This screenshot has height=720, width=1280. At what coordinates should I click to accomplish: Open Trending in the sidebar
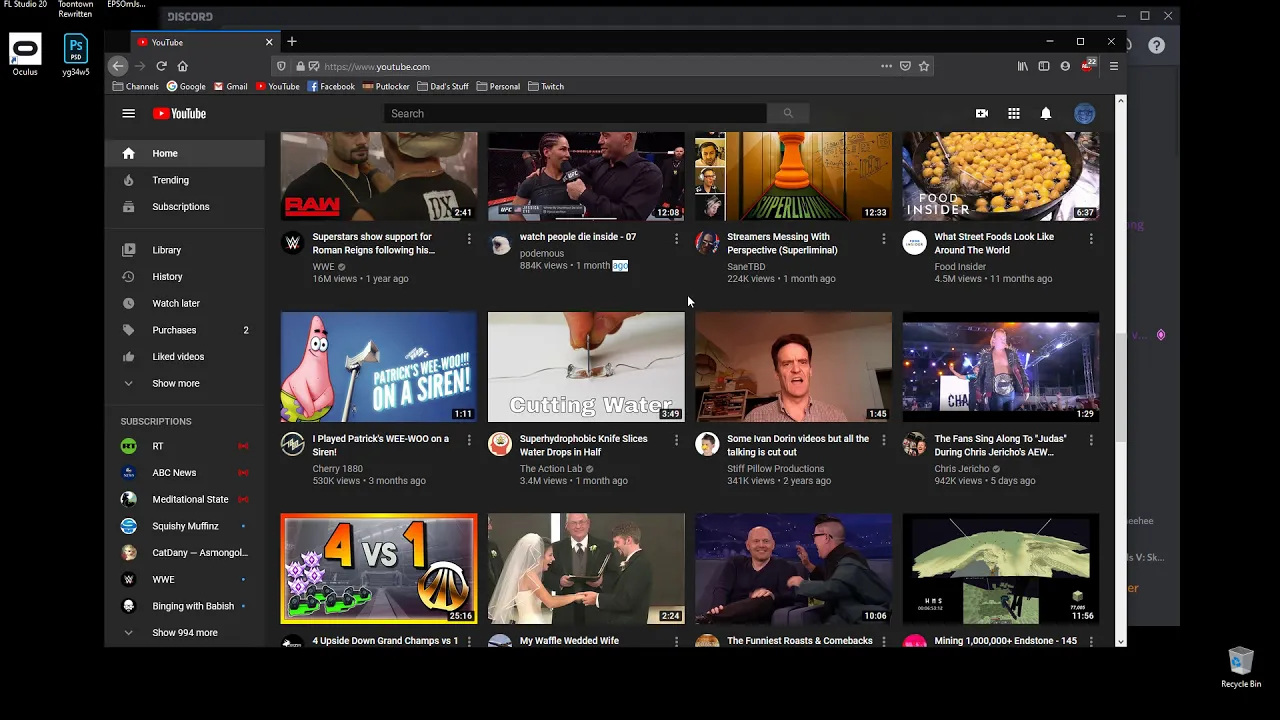(184, 180)
